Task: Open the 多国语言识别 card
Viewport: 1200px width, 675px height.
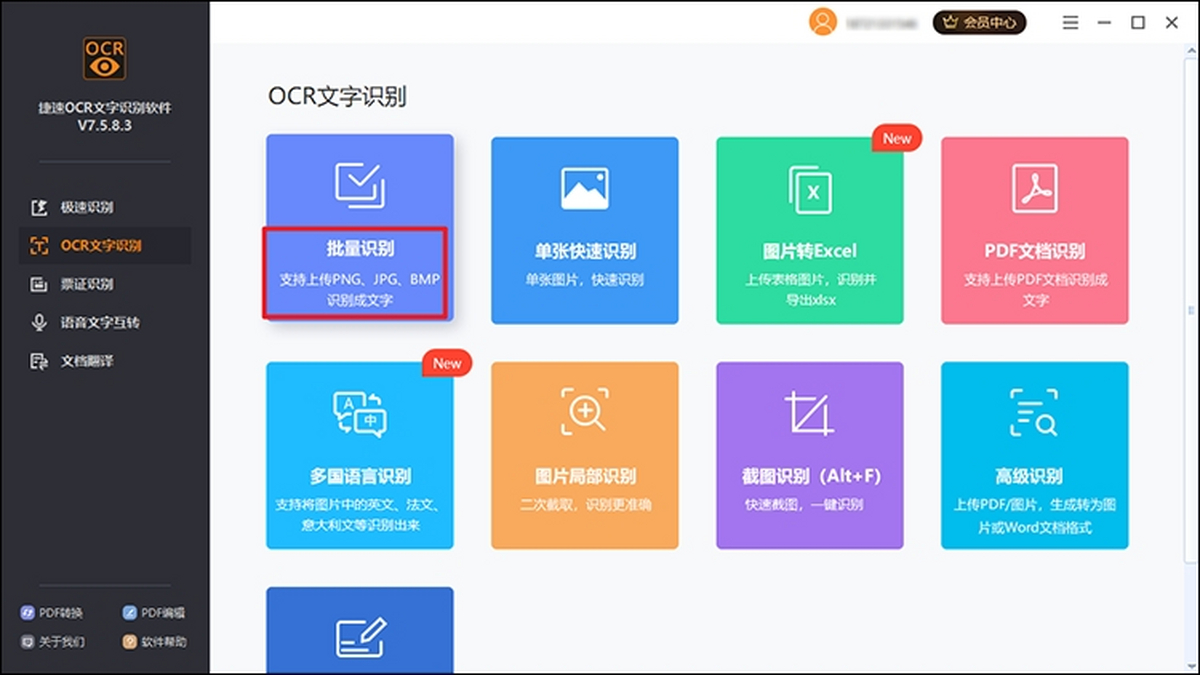Action: pyautogui.click(x=359, y=455)
